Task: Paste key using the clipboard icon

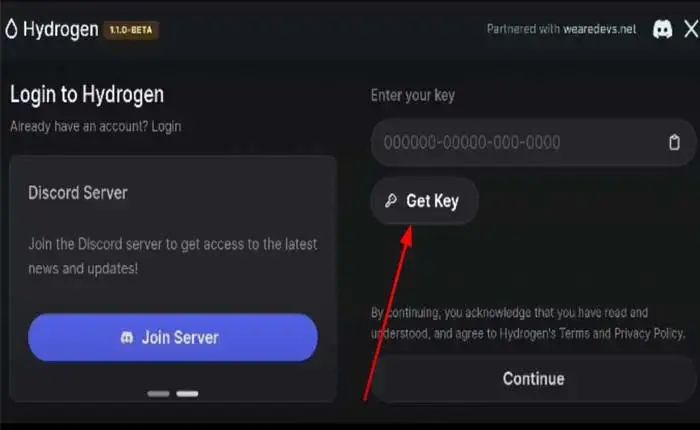Action: (674, 142)
